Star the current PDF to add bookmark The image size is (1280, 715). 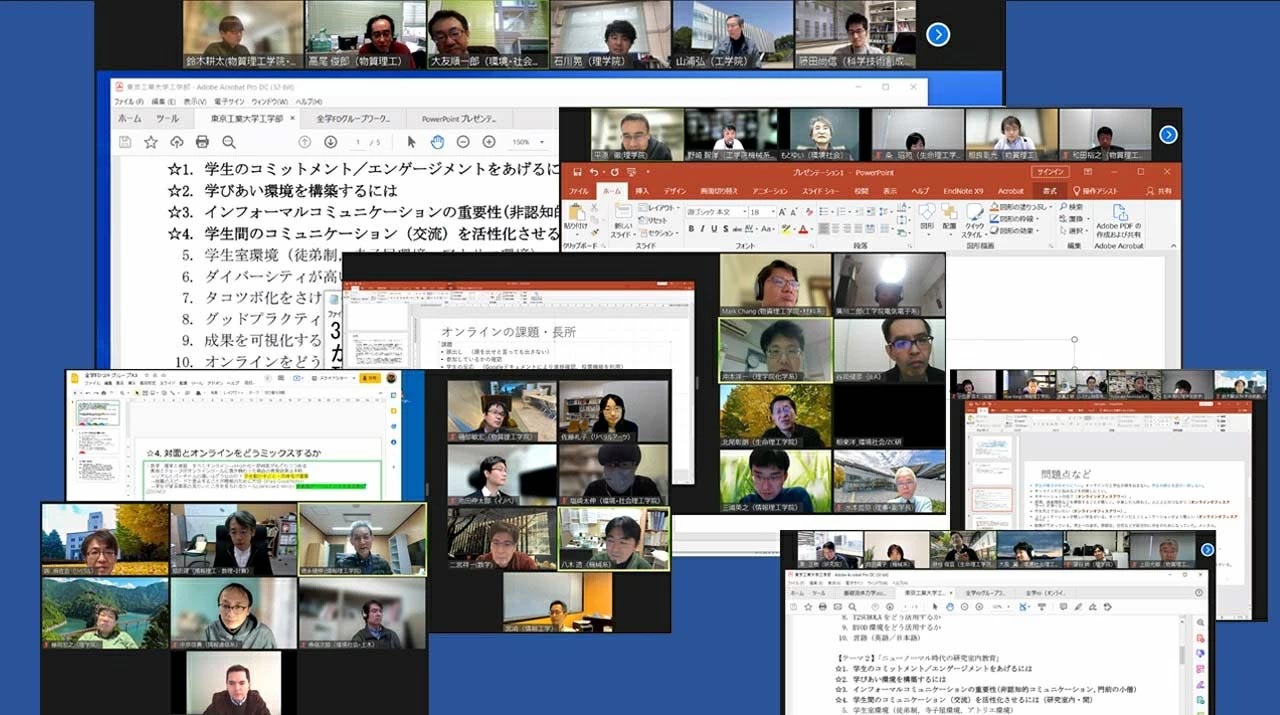(152, 142)
